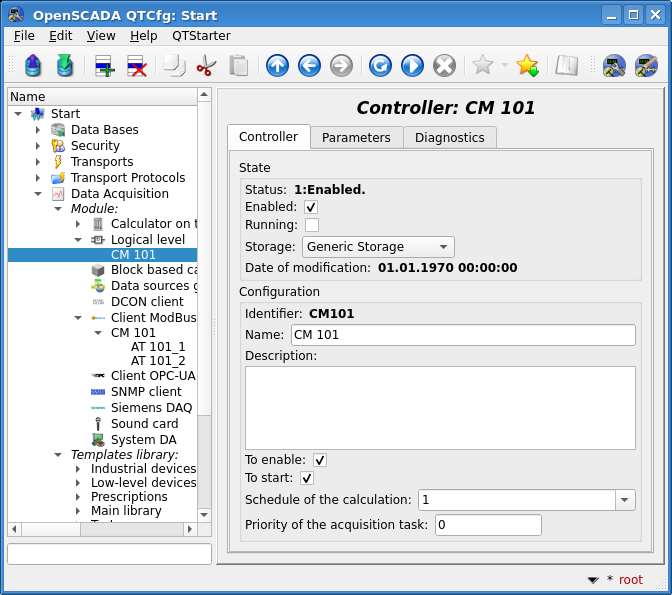Open the Diagnostics tab

pyautogui.click(x=449, y=138)
